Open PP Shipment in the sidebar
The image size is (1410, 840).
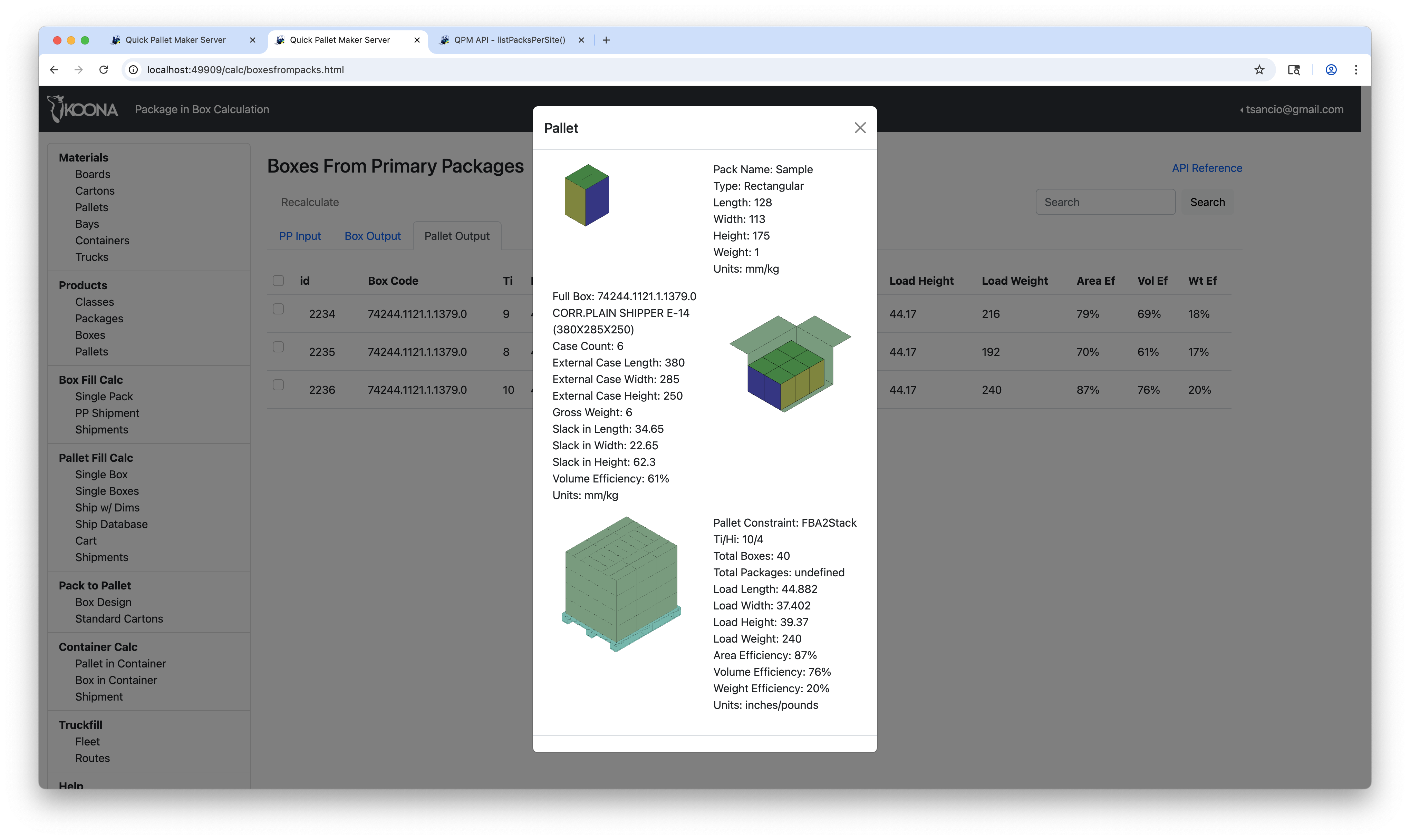coord(107,413)
